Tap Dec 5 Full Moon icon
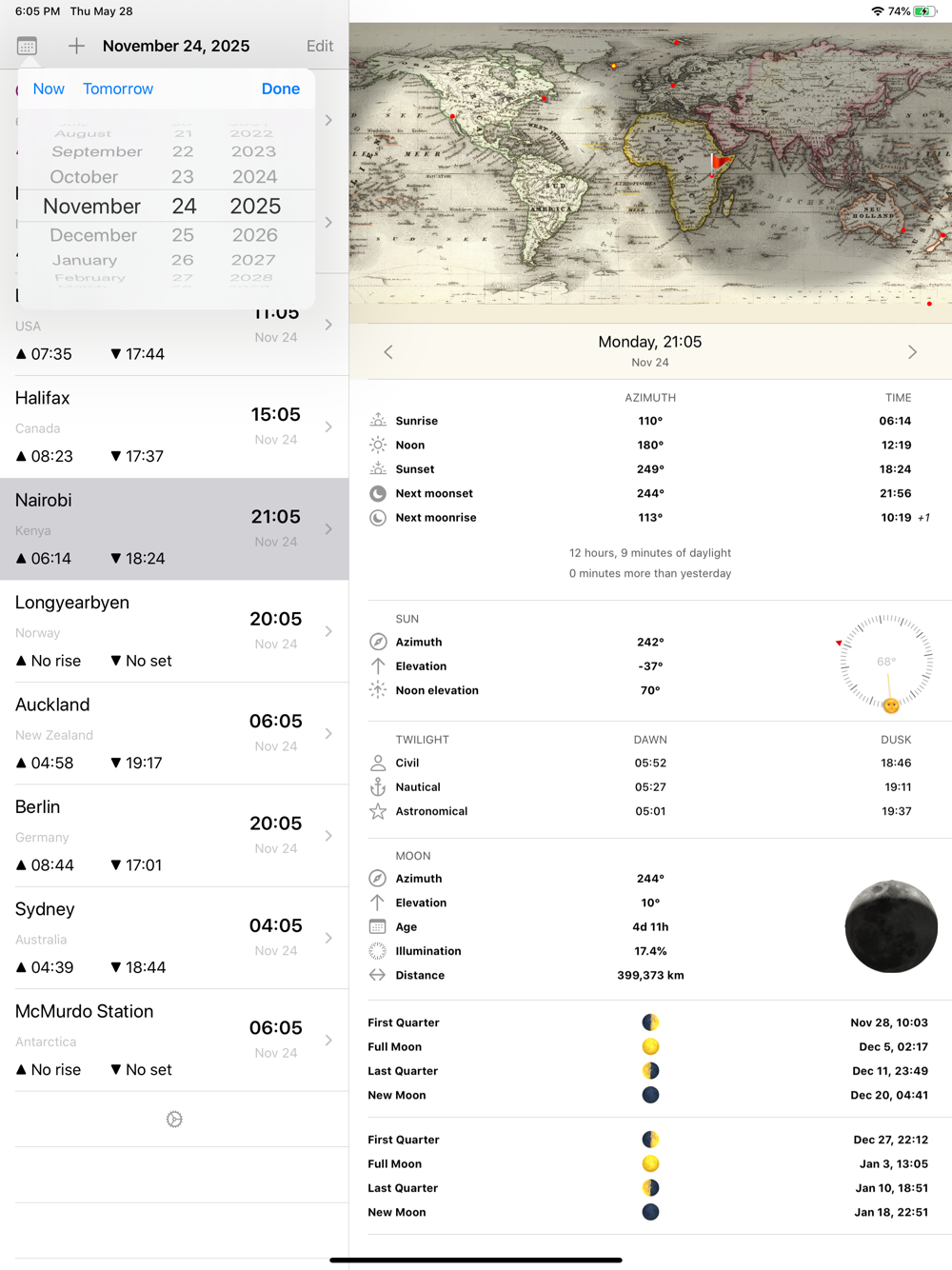The image size is (952, 1270). (x=650, y=1047)
